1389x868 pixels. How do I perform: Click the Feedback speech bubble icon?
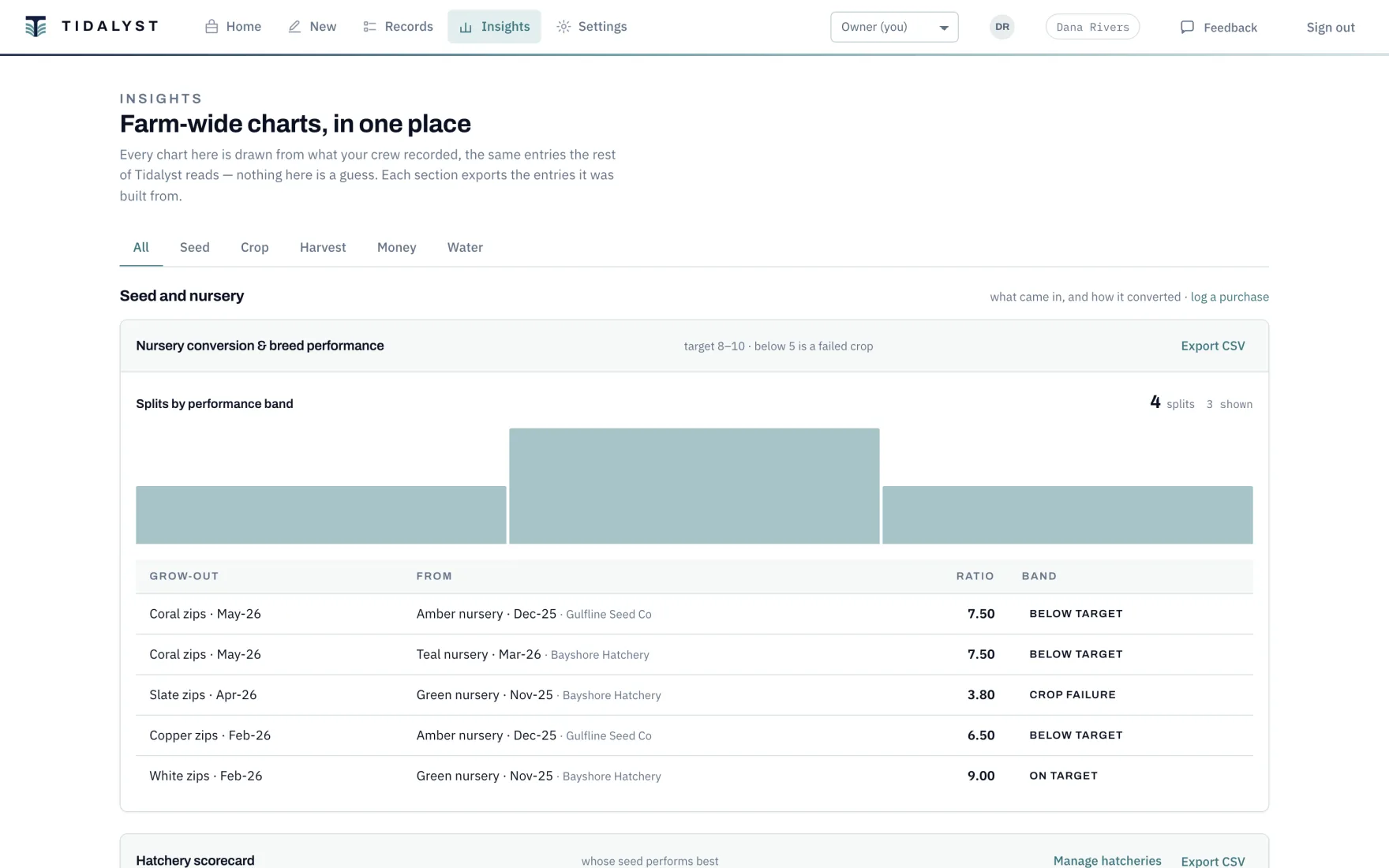click(1187, 28)
